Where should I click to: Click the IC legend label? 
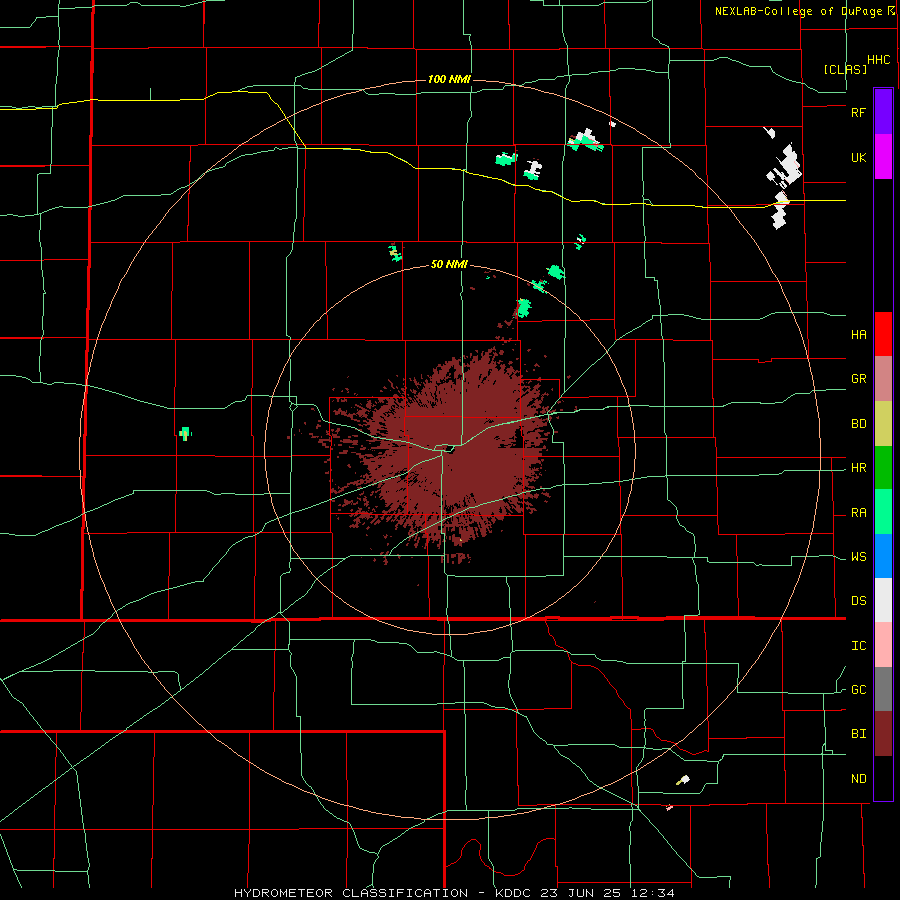pos(858,646)
